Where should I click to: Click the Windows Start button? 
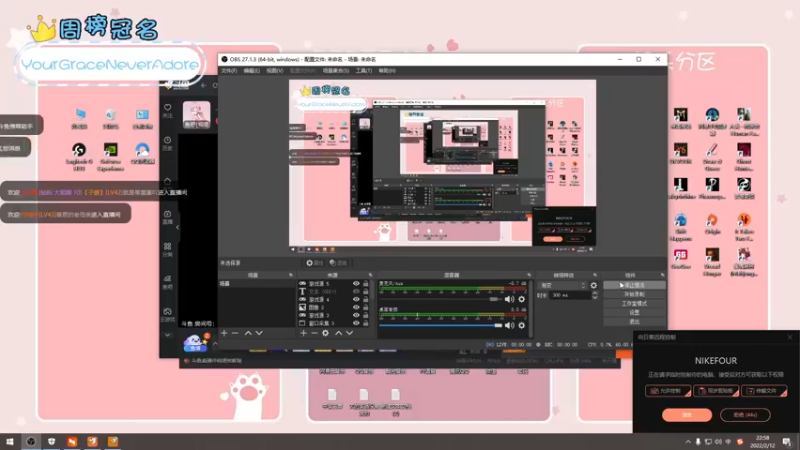(x=10, y=441)
